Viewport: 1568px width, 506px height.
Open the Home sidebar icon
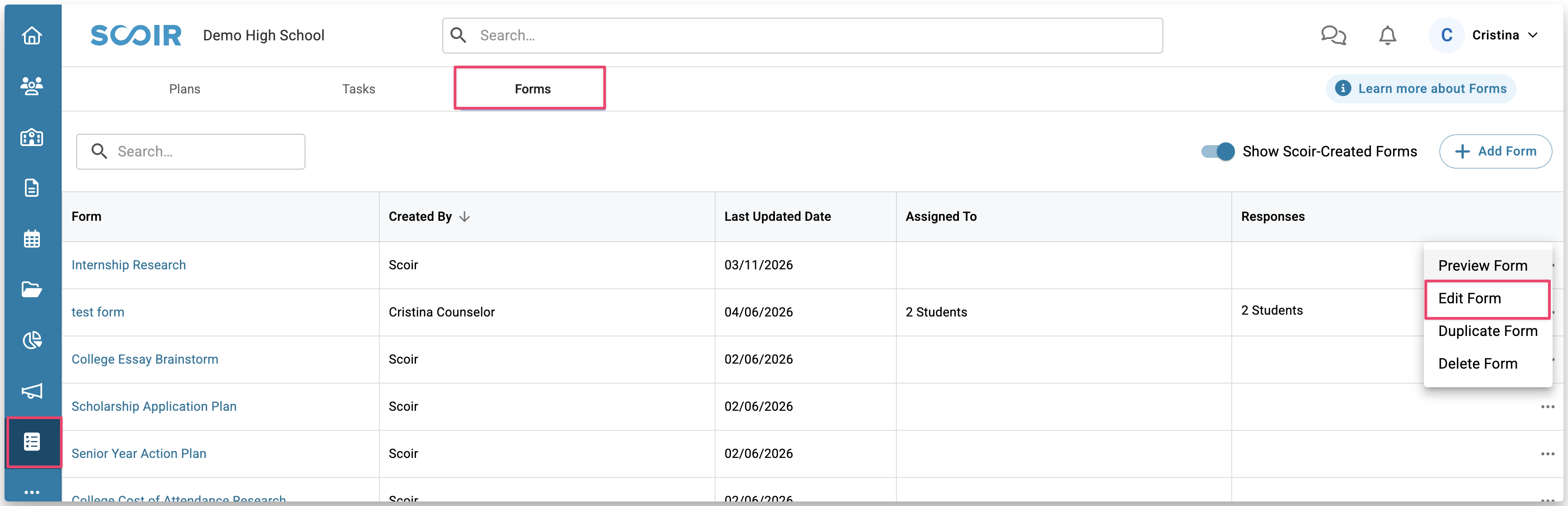tap(32, 35)
